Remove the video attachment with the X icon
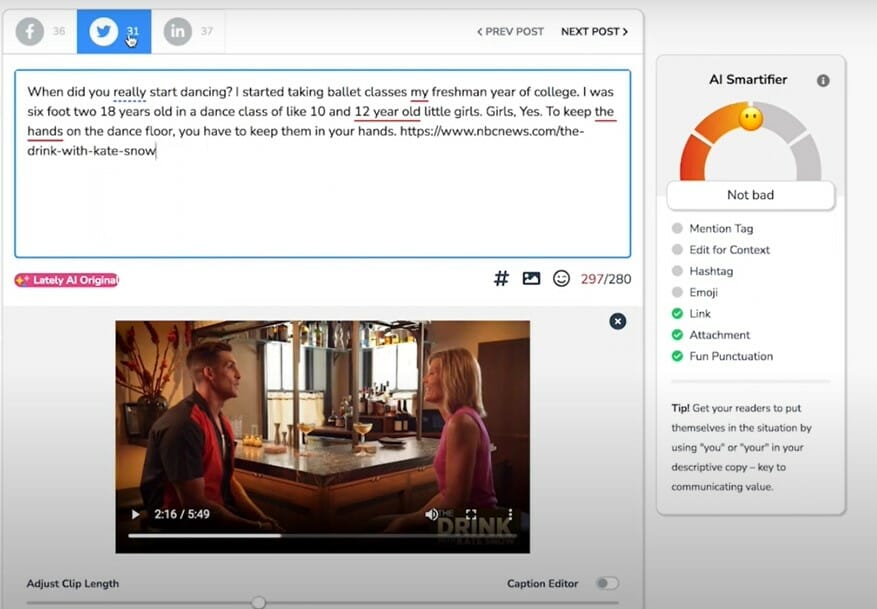This screenshot has width=877, height=609. (x=617, y=321)
